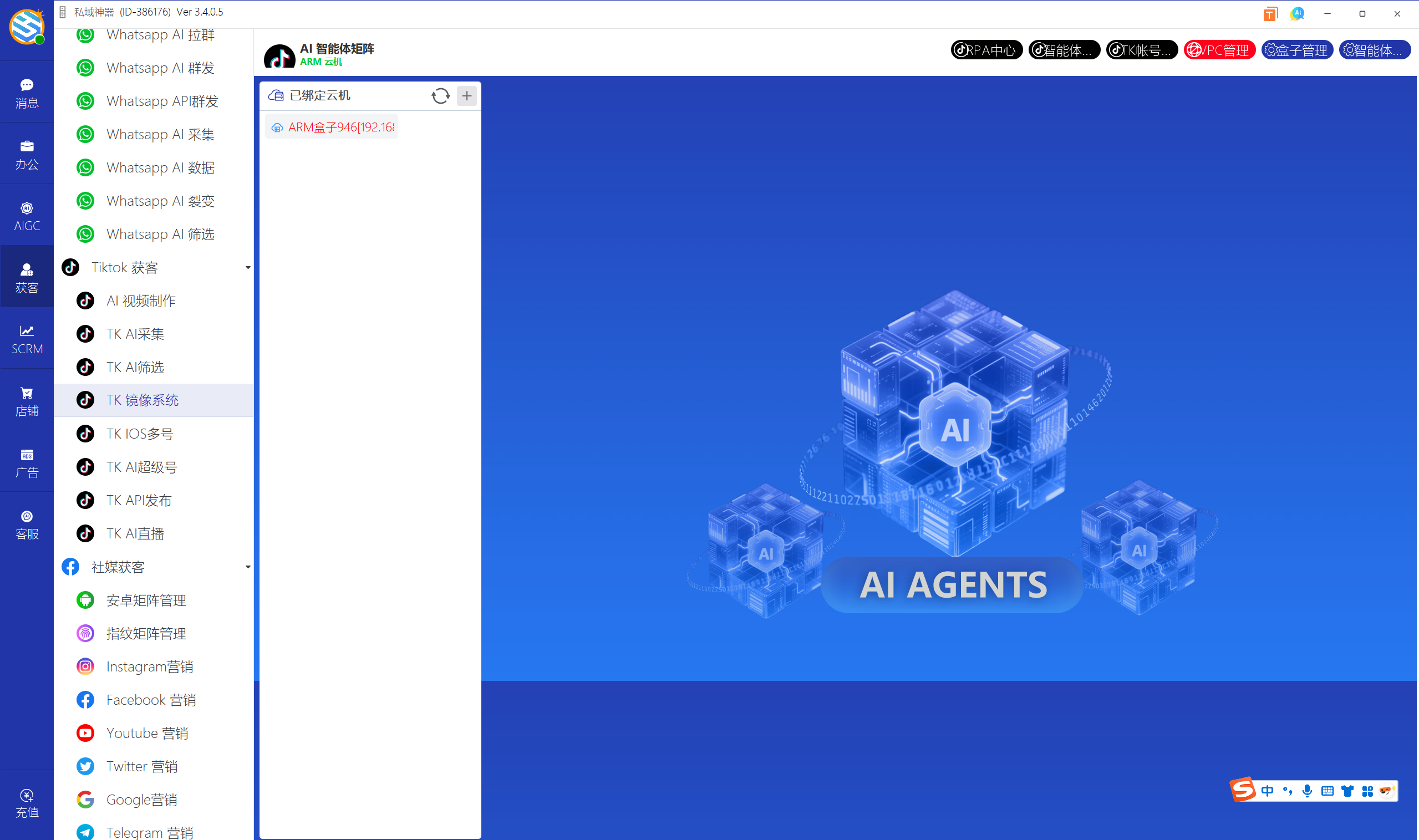Open the 消息 messages sidebar icon
The image size is (1419, 840).
tap(27, 93)
